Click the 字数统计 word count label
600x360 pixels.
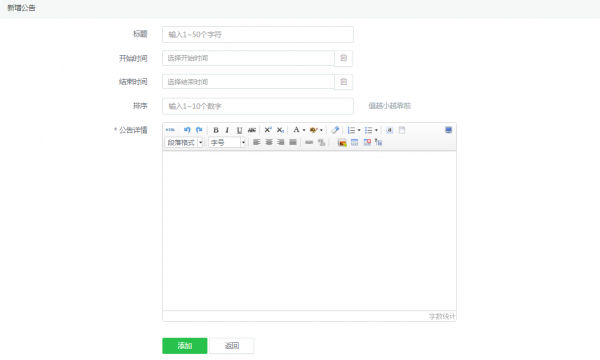(x=442, y=316)
